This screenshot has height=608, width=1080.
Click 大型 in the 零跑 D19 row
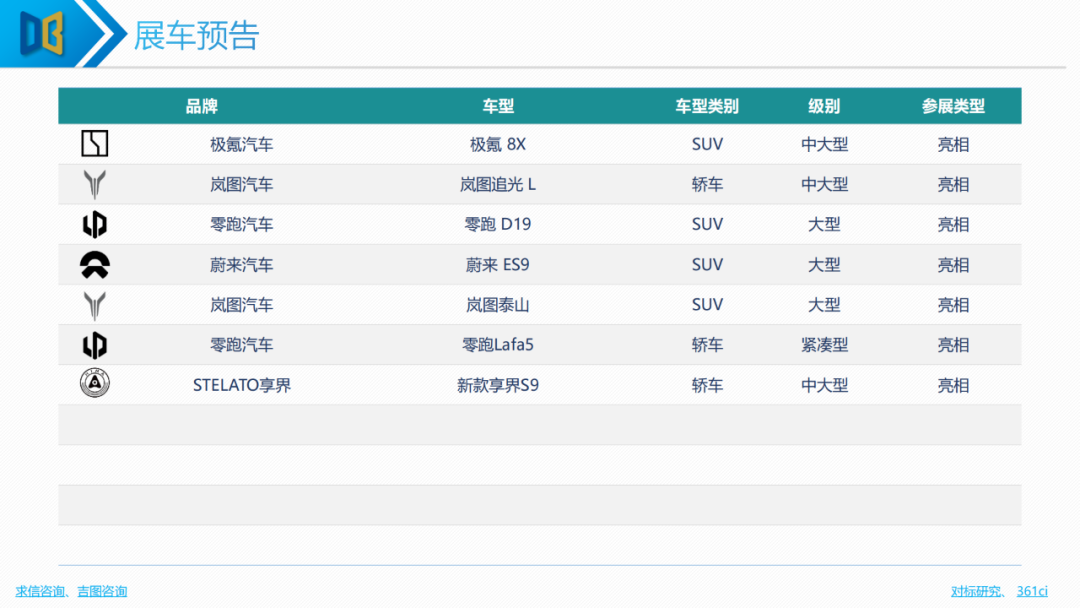click(x=824, y=224)
